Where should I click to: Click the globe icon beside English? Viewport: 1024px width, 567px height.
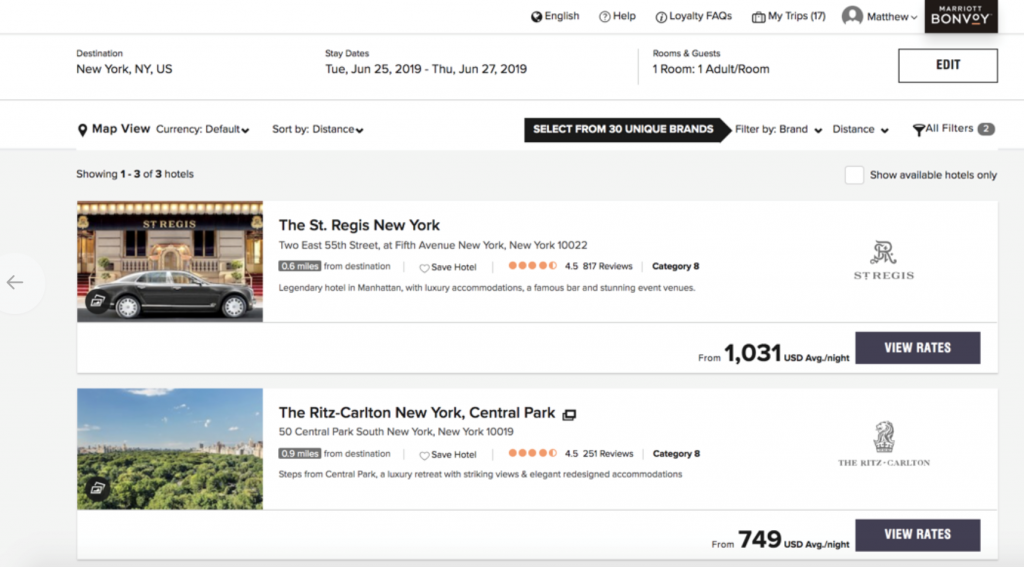[536, 17]
